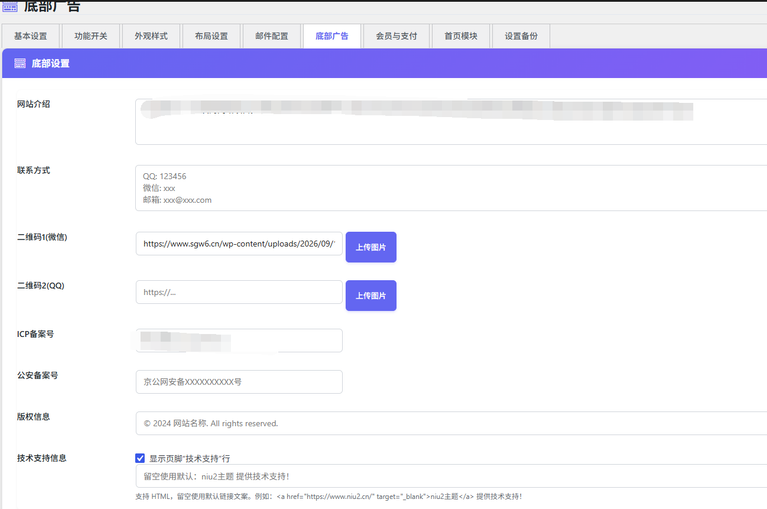Click into the 联系方式 text area

point(451,188)
